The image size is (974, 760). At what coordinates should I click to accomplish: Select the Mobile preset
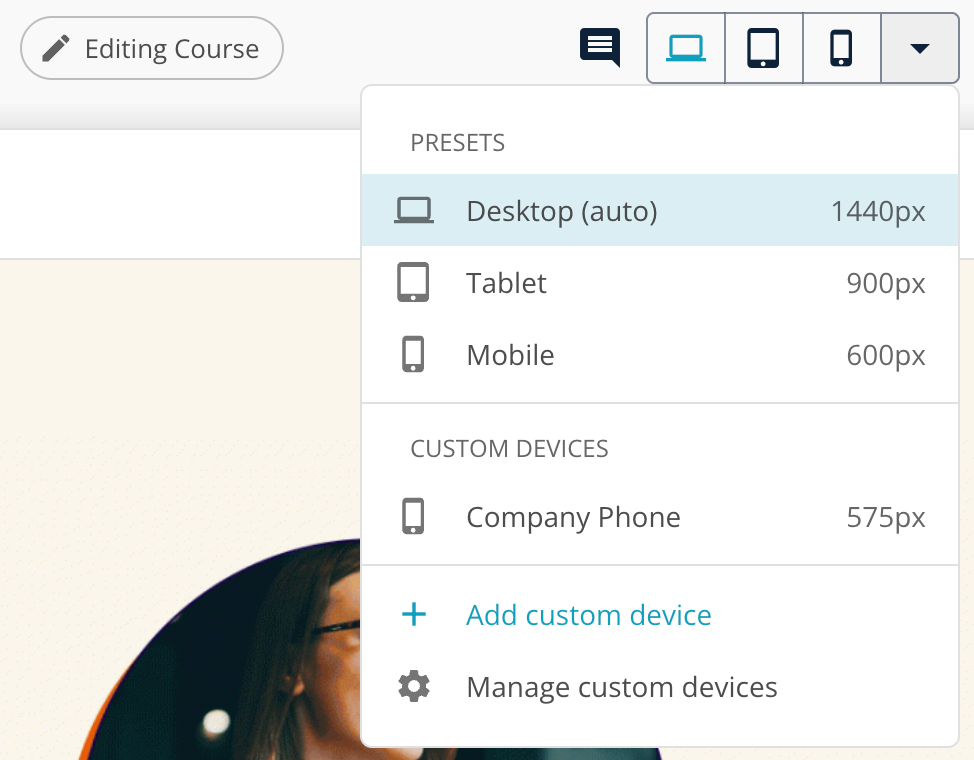click(x=660, y=355)
